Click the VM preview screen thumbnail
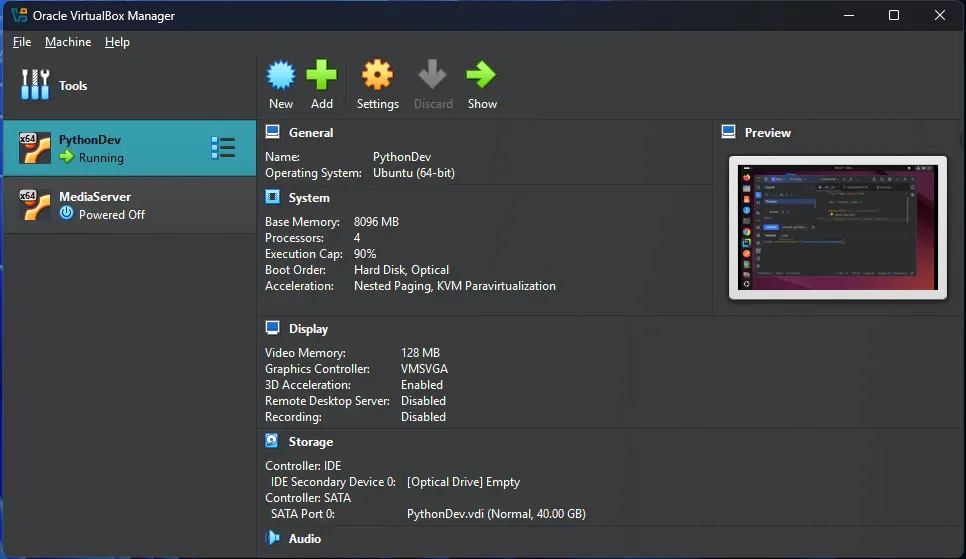 click(837, 227)
